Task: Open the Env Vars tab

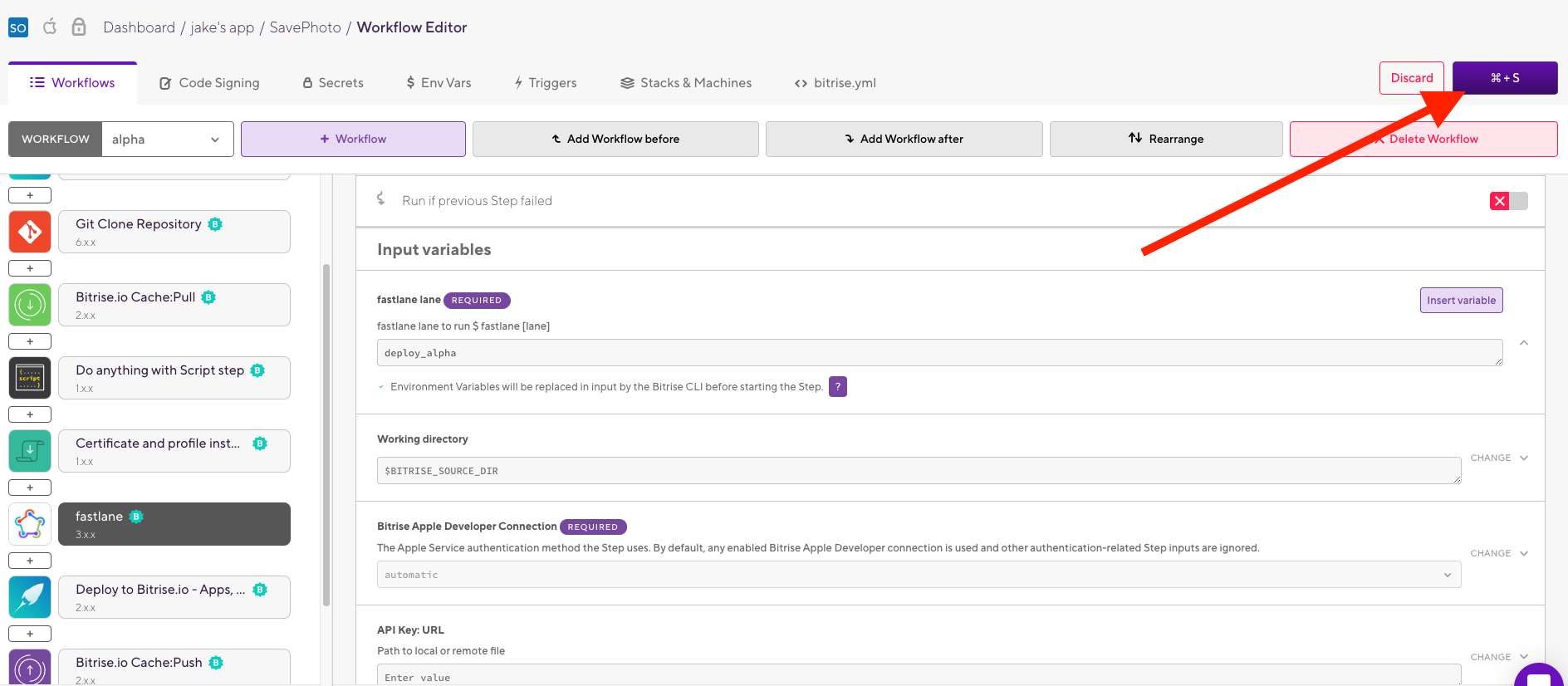Action: point(439,83)
